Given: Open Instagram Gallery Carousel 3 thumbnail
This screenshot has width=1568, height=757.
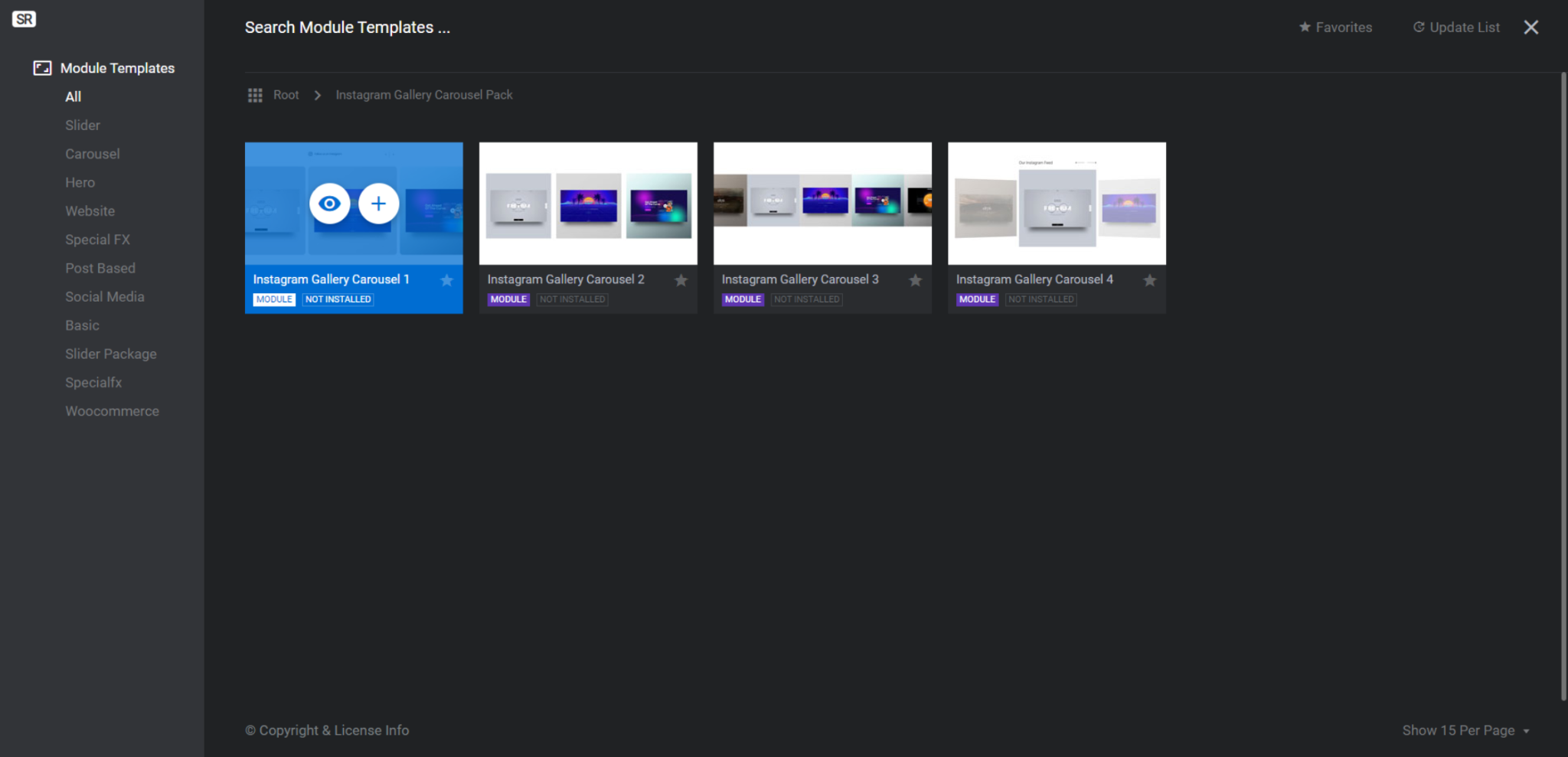Looking at the screenshot, I should click(822, 204).
